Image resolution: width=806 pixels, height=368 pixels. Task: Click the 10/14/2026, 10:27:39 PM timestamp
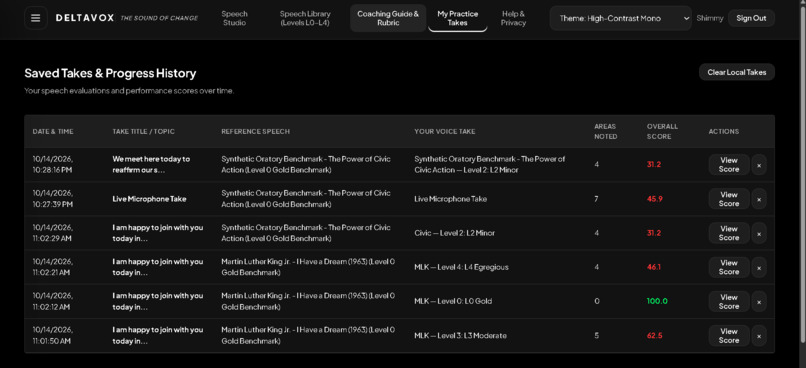point(52,199)
